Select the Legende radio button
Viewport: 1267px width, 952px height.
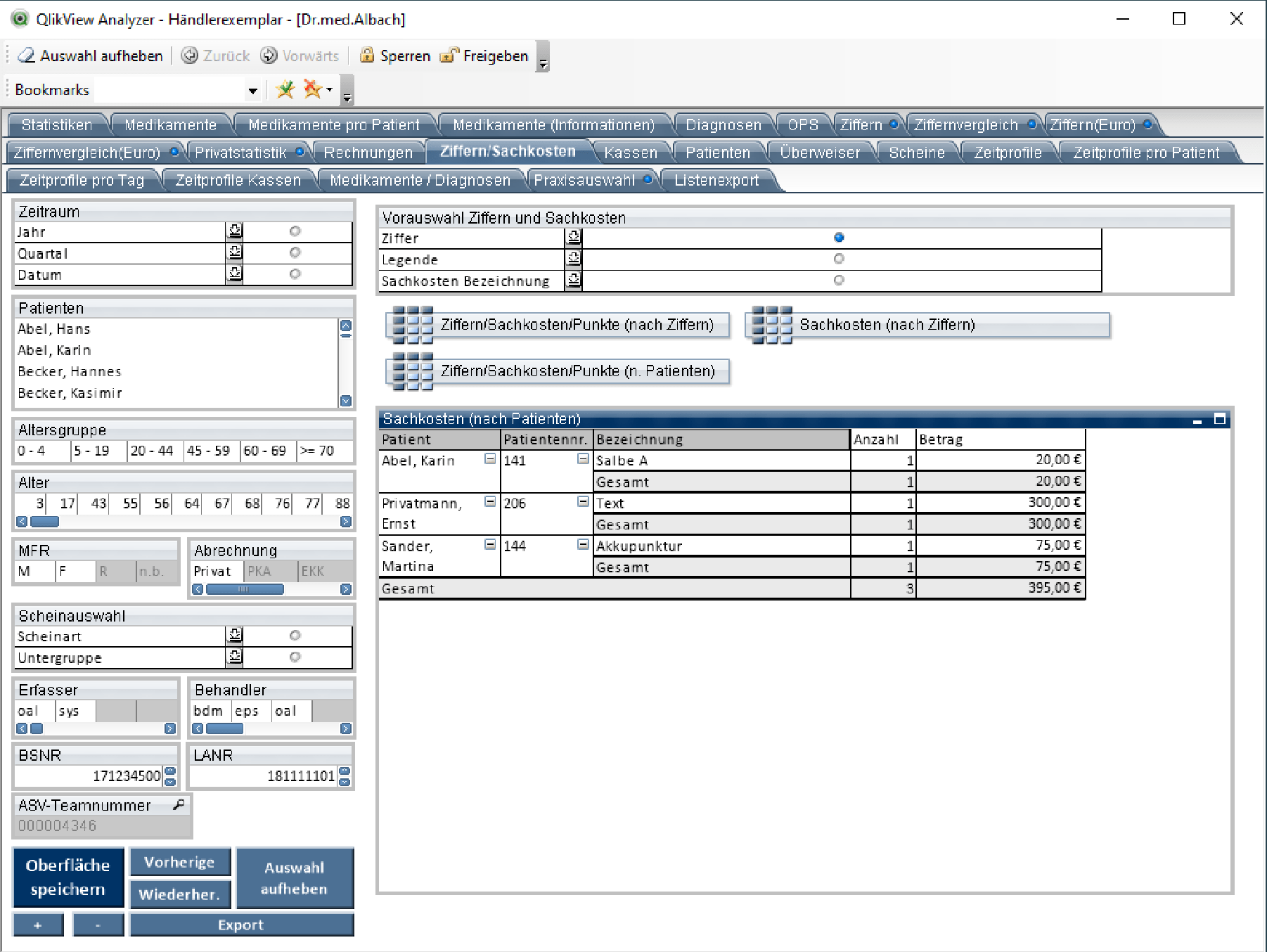point(838,259)
